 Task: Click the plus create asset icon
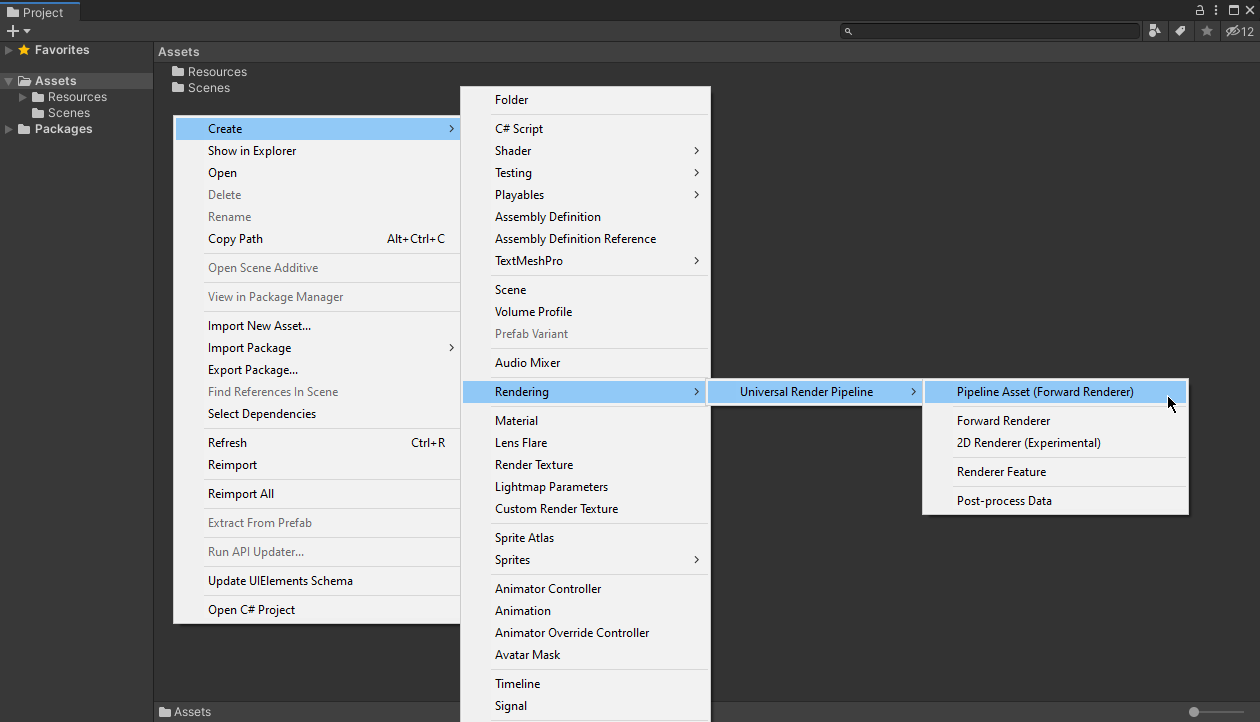pyautogui.click(x=13, y=31)
